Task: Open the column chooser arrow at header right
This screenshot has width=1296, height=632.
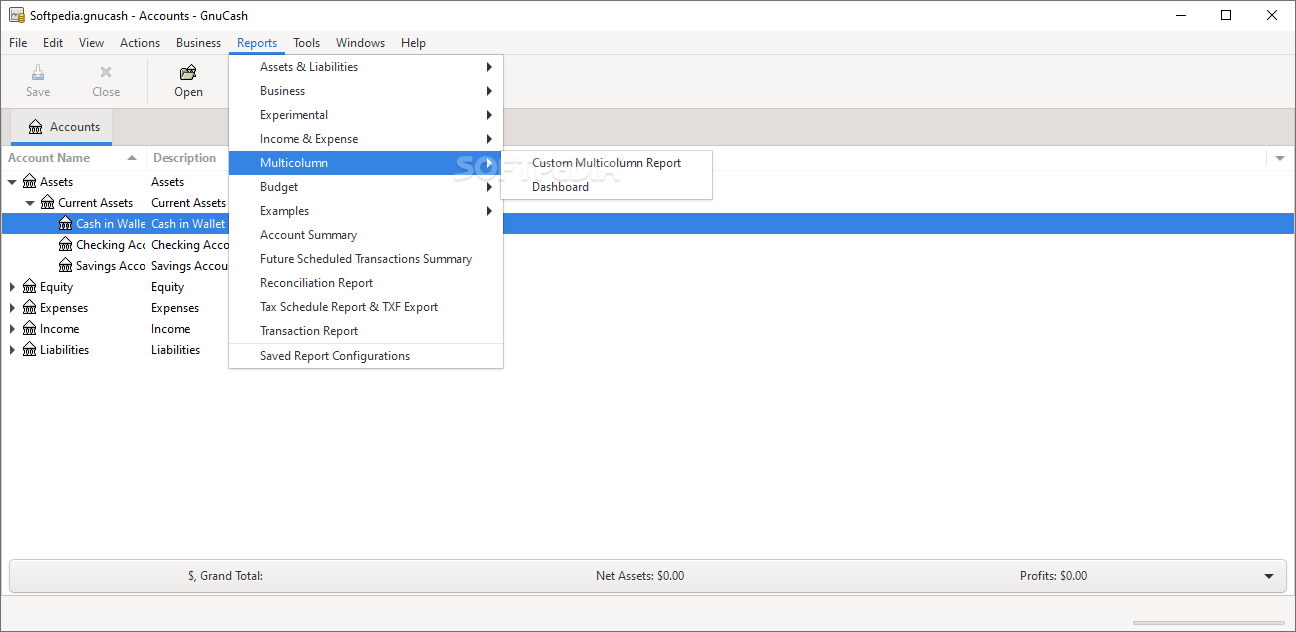Action: [x=1279, y=158]
